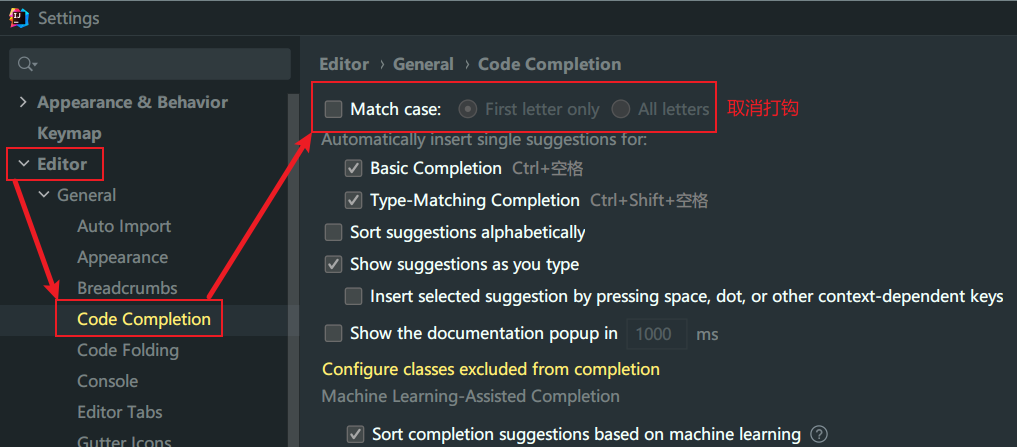
Task: Click the documentation popup delay field
Action: pos(657,334)
